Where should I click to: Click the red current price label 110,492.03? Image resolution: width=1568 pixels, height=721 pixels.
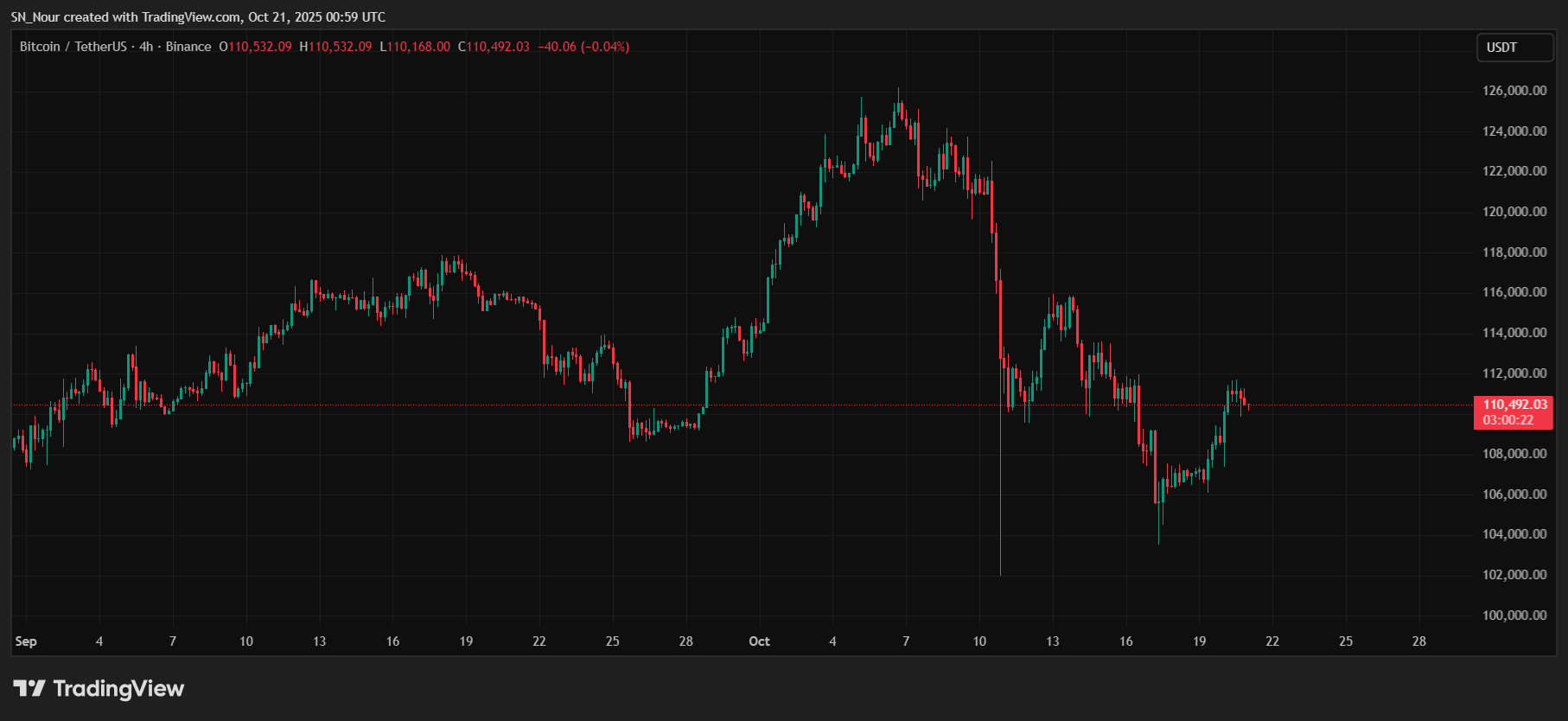(1514, 405)
